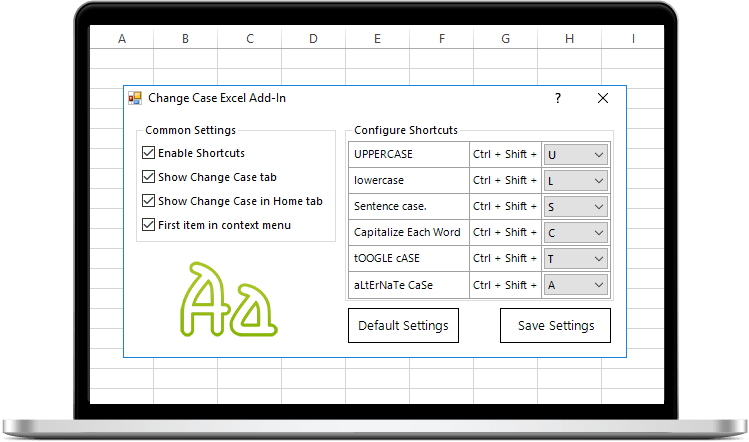
Task: Toggle Show Change Case in Home tab
Action: [149, 201]
